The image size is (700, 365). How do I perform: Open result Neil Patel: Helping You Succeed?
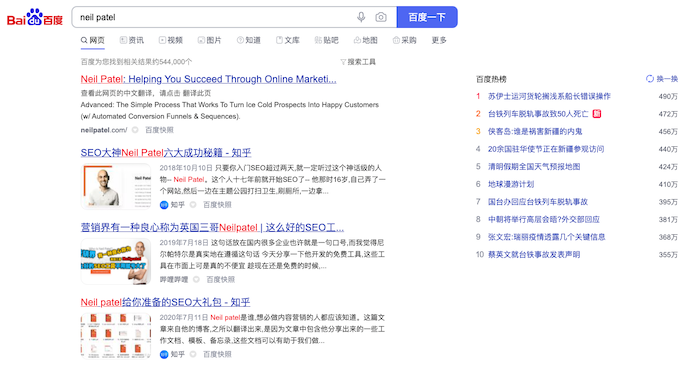(208, 79)
